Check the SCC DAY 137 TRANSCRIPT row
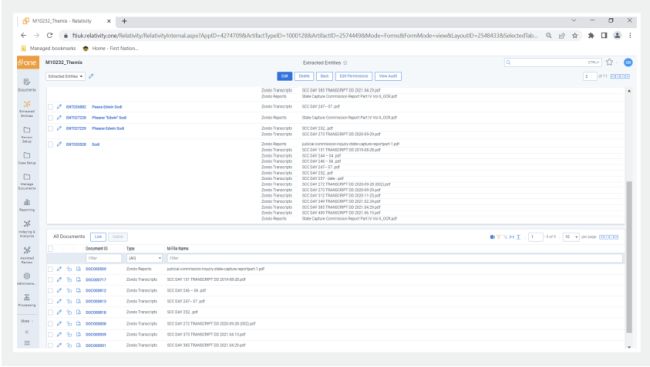Screen dimensions: 650x367 51,280
